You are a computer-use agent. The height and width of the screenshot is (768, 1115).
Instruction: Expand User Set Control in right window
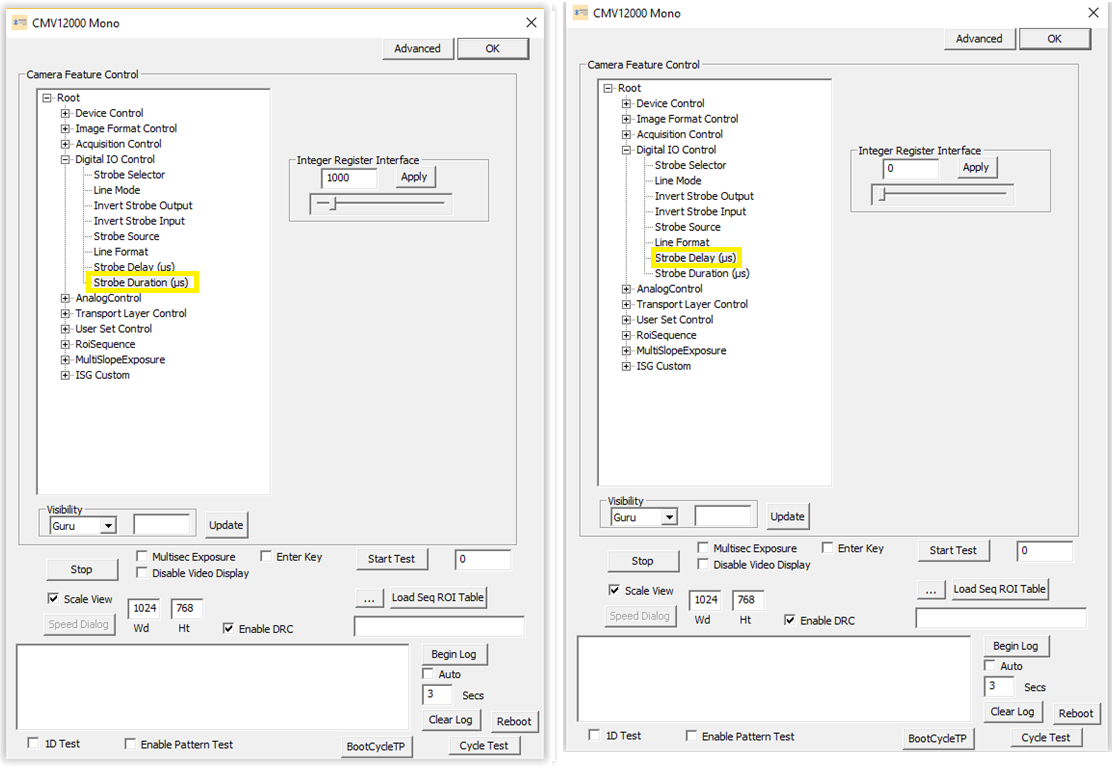point(626,320)
